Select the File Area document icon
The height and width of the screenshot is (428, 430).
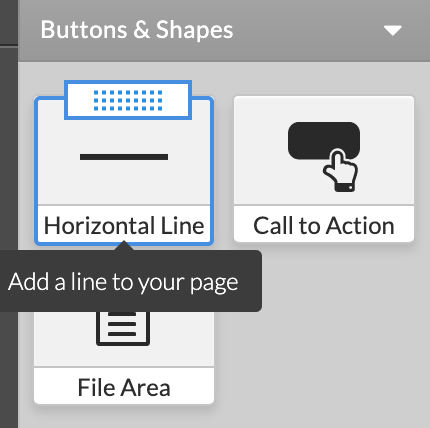[123, 329]
